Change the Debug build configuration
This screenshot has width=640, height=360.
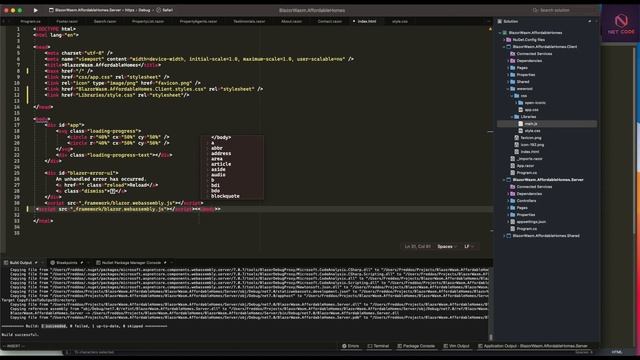(144, 10)
